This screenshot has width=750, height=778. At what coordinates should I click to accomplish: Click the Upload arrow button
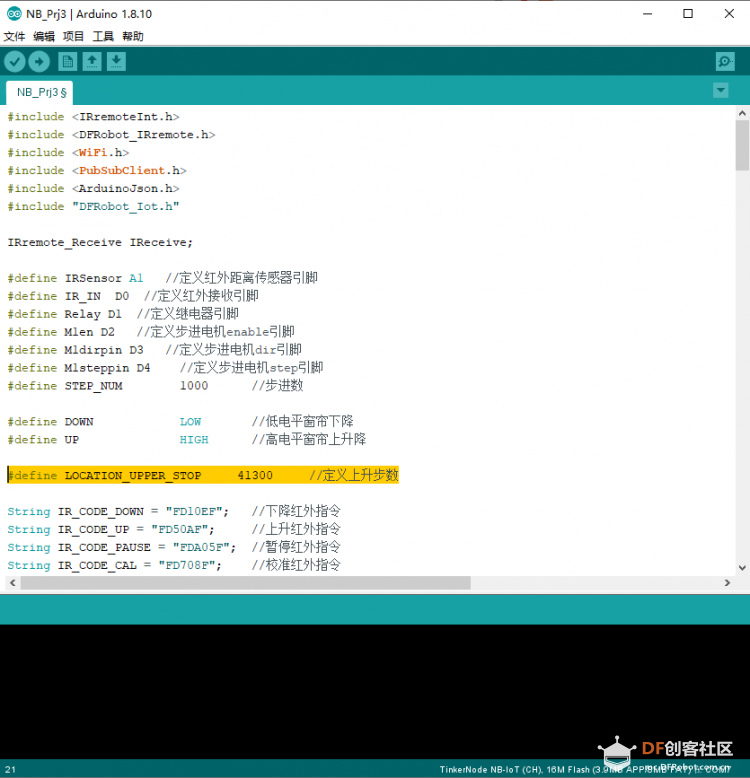39,62
